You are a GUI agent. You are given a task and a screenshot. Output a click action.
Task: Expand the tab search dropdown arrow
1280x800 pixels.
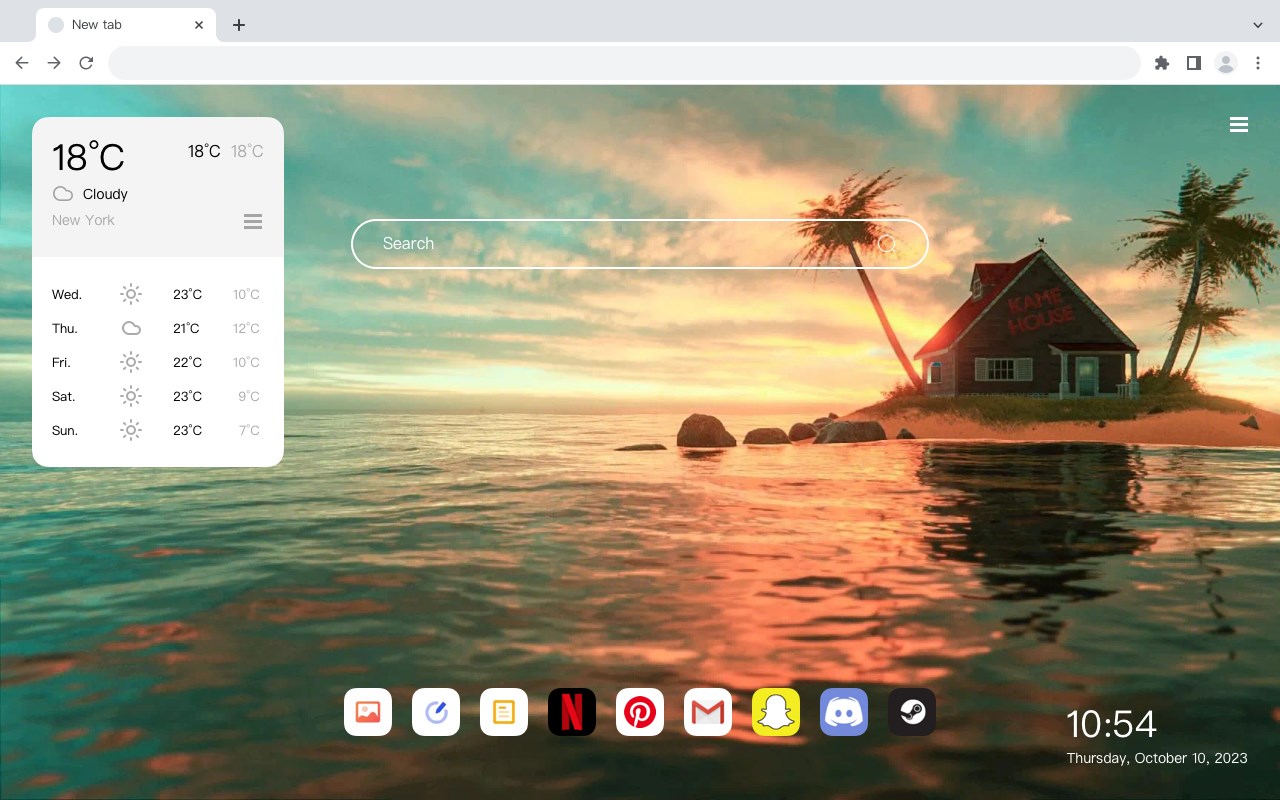(1258, 25)
